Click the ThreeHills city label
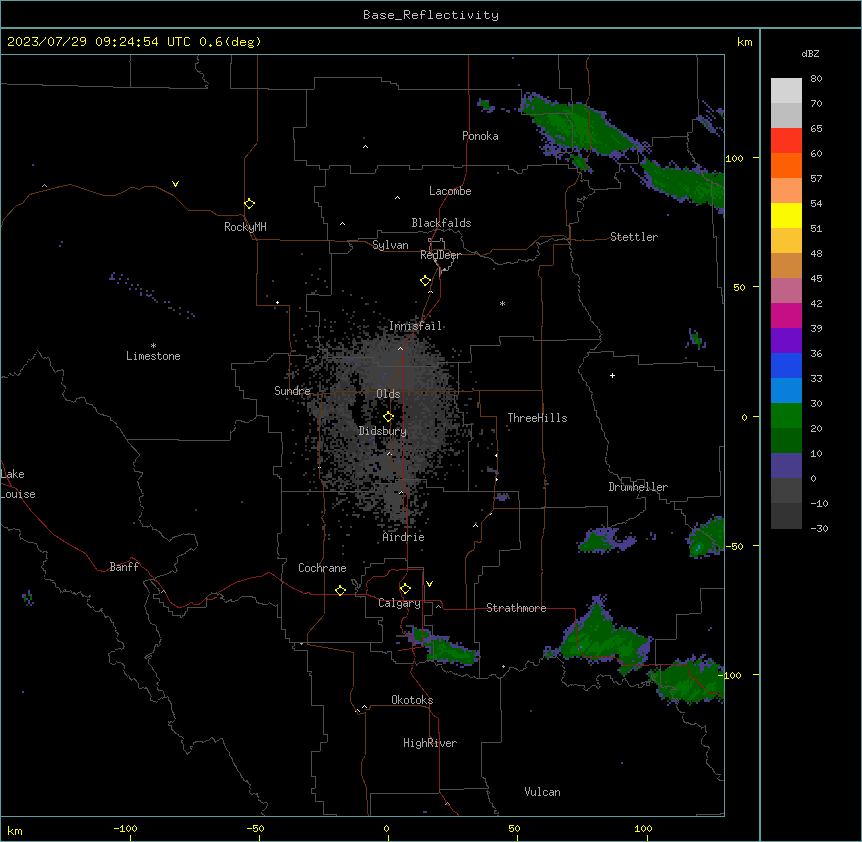The width and height of the screenshot is (862, 842). (x=537, y=418)
